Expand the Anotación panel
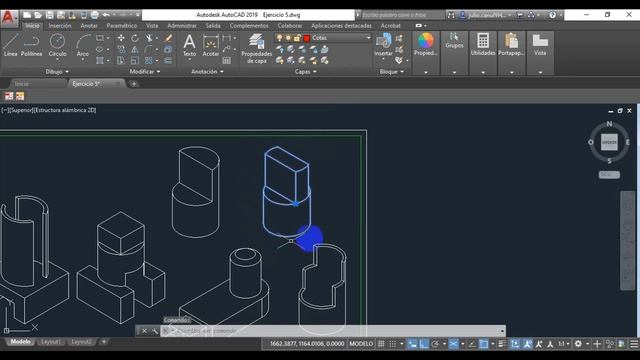The height and width of the screenshot is (360, 640). (x=207, y=71)
